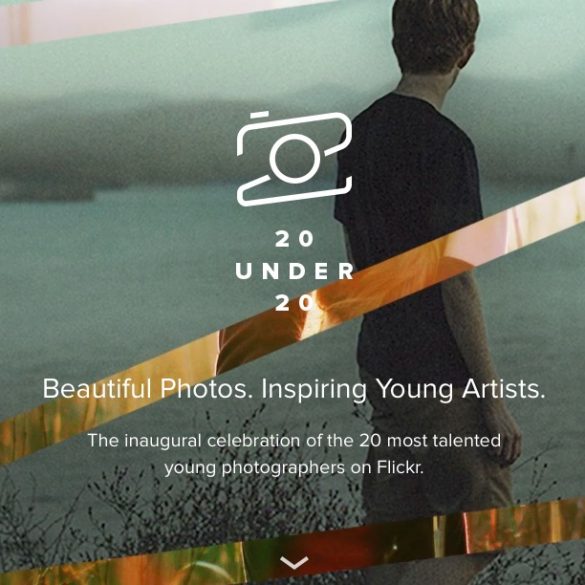Click the word "Flickr" in the description
The width and height of the screenshot is (585, 585).
click(x=398, y=467)
